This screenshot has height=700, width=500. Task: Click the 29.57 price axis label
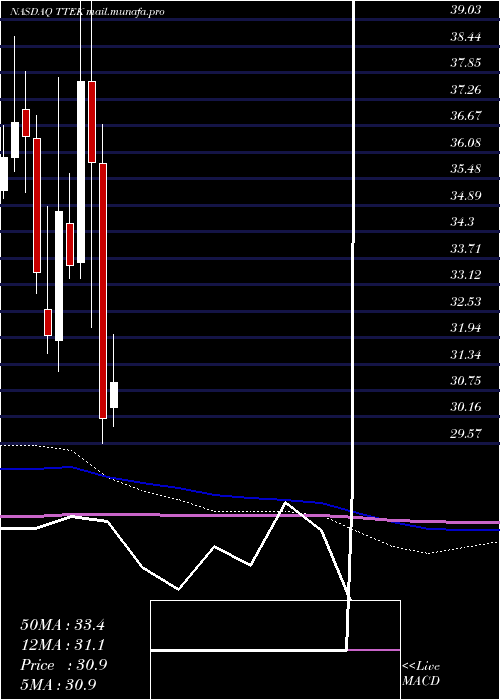coord(466,433)
